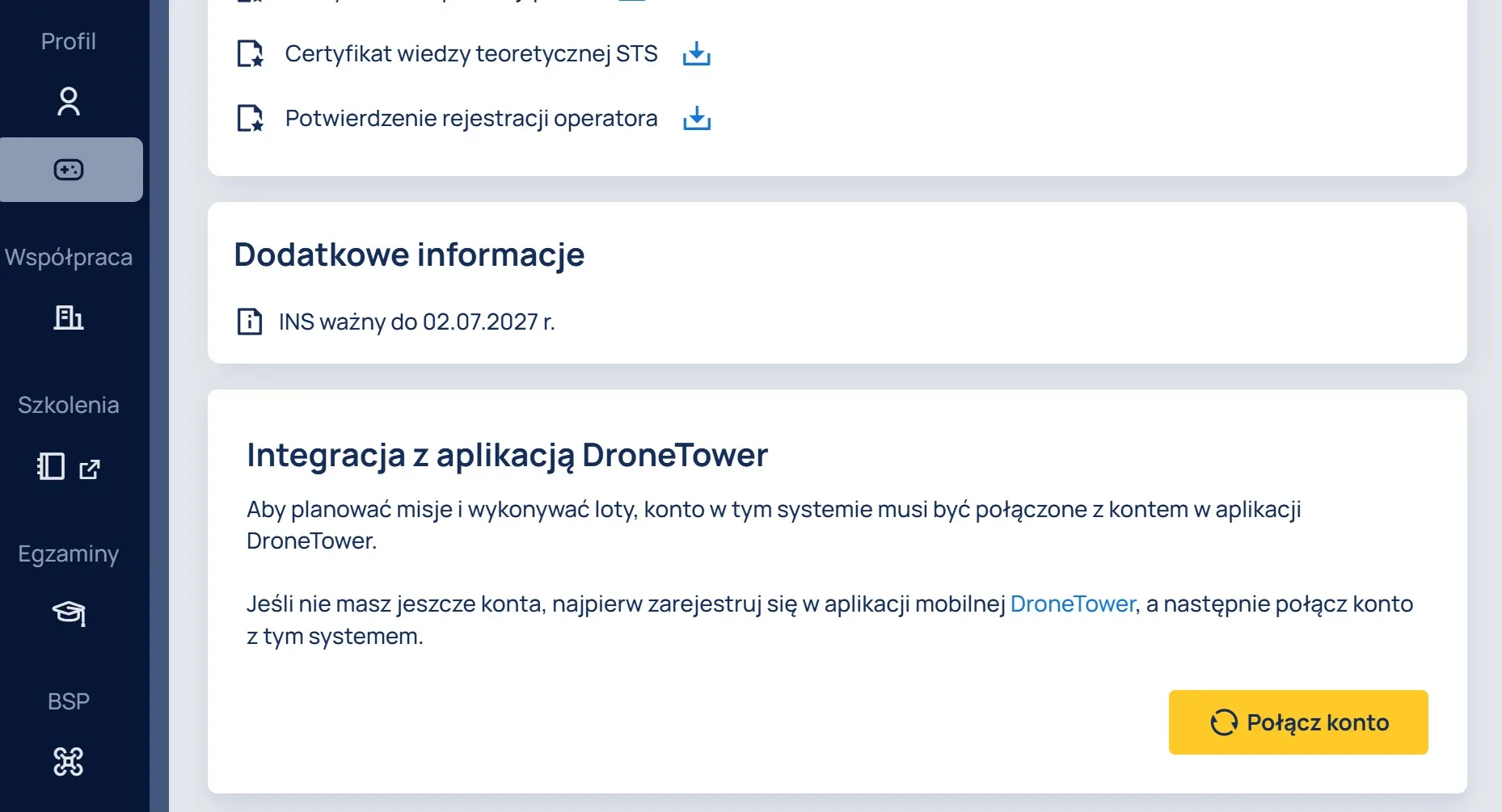Image resolution: width=1502 pixels, height=812 pixels.
Task: Click the sync icon inside Połącz konto
Action: click(1224, 722)
